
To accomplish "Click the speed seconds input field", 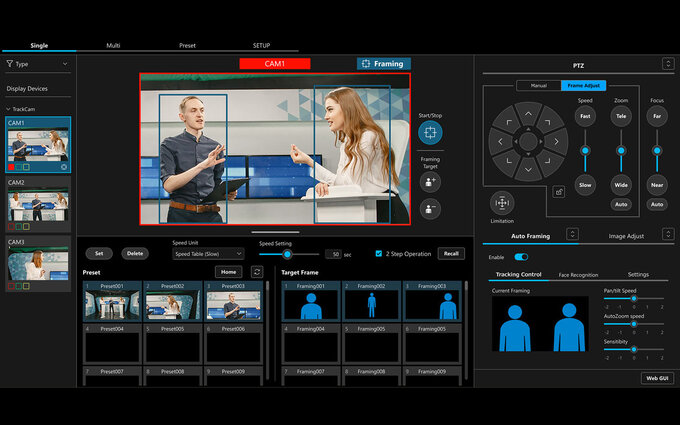I will [x=333, y=255].
